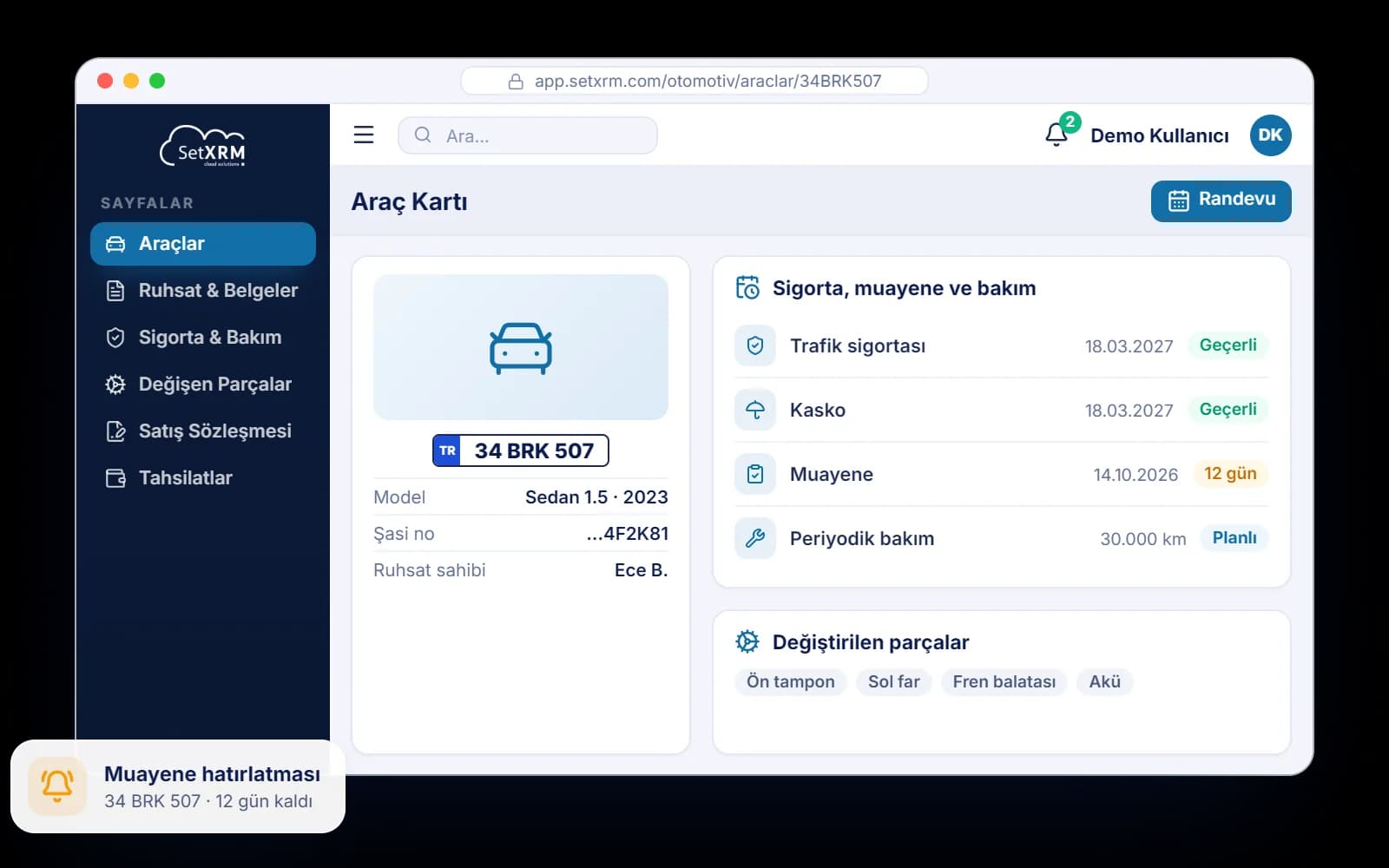Click the 14.10.2026 Muayene date
This screenshot has width=1389, height=868.
coord(1136,475)
